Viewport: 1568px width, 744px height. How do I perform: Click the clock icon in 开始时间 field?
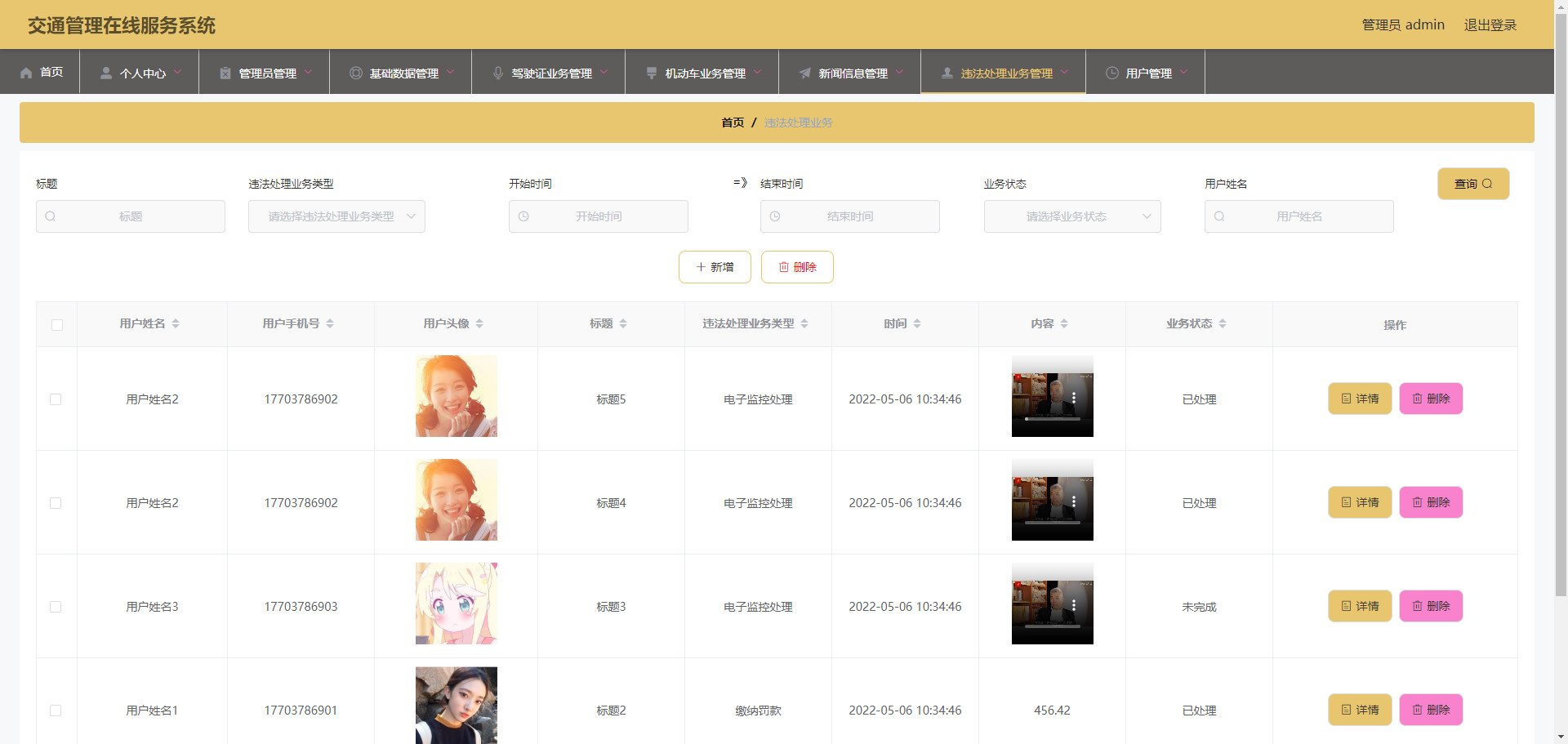click(x=523, y=216)
